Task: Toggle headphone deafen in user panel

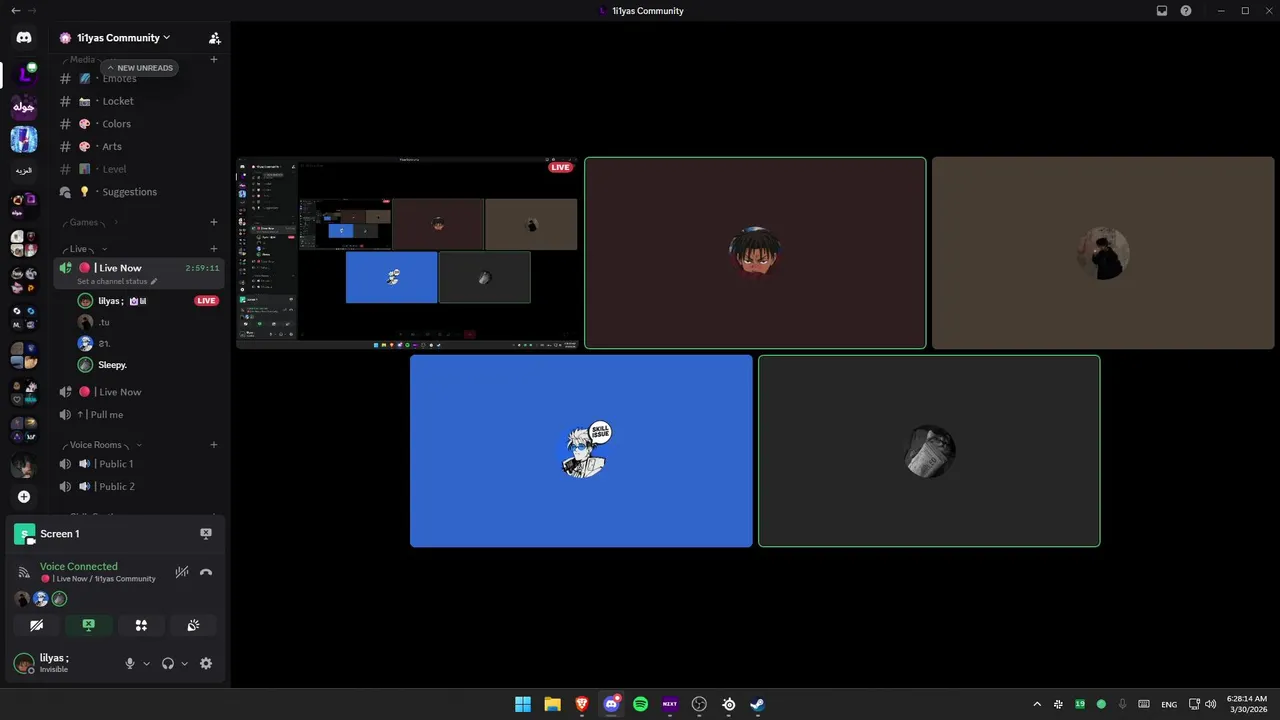Action: coord(168,663)
